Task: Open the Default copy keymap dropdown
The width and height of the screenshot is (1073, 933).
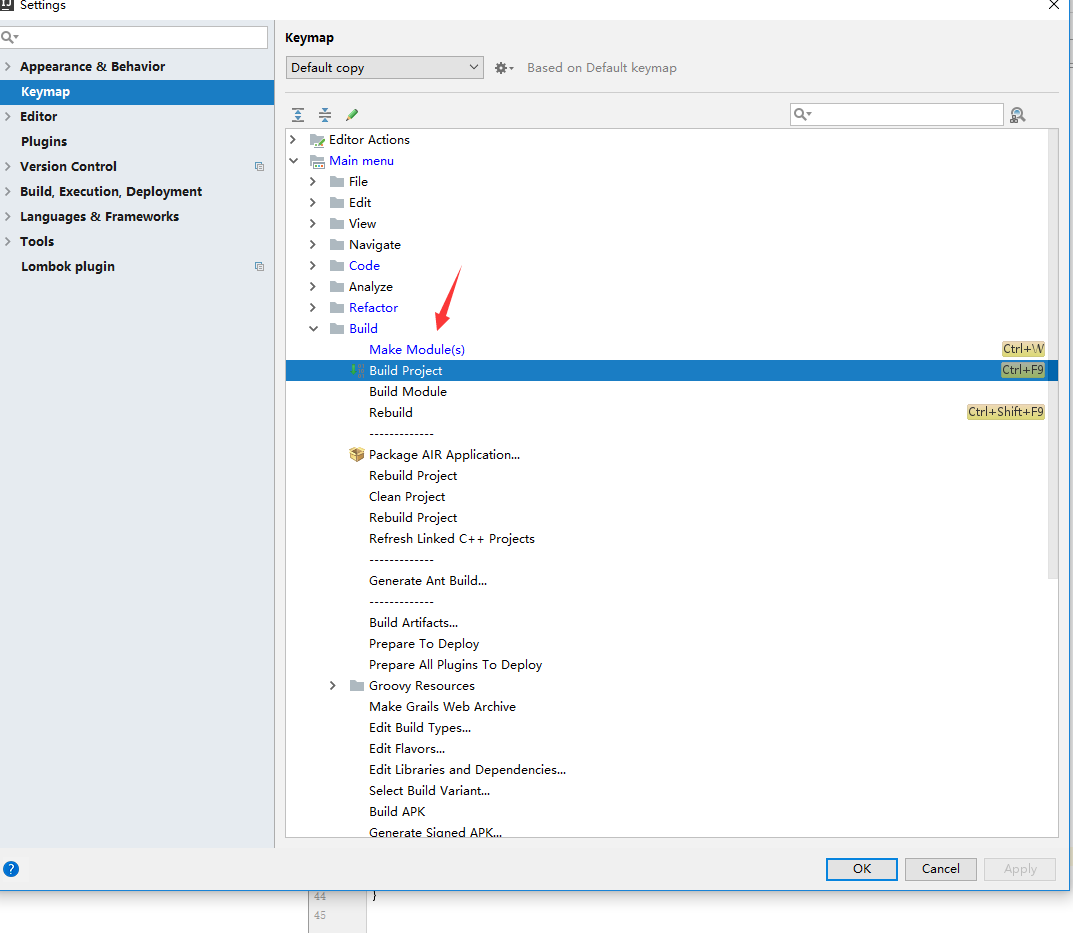Action: point(385,68)
